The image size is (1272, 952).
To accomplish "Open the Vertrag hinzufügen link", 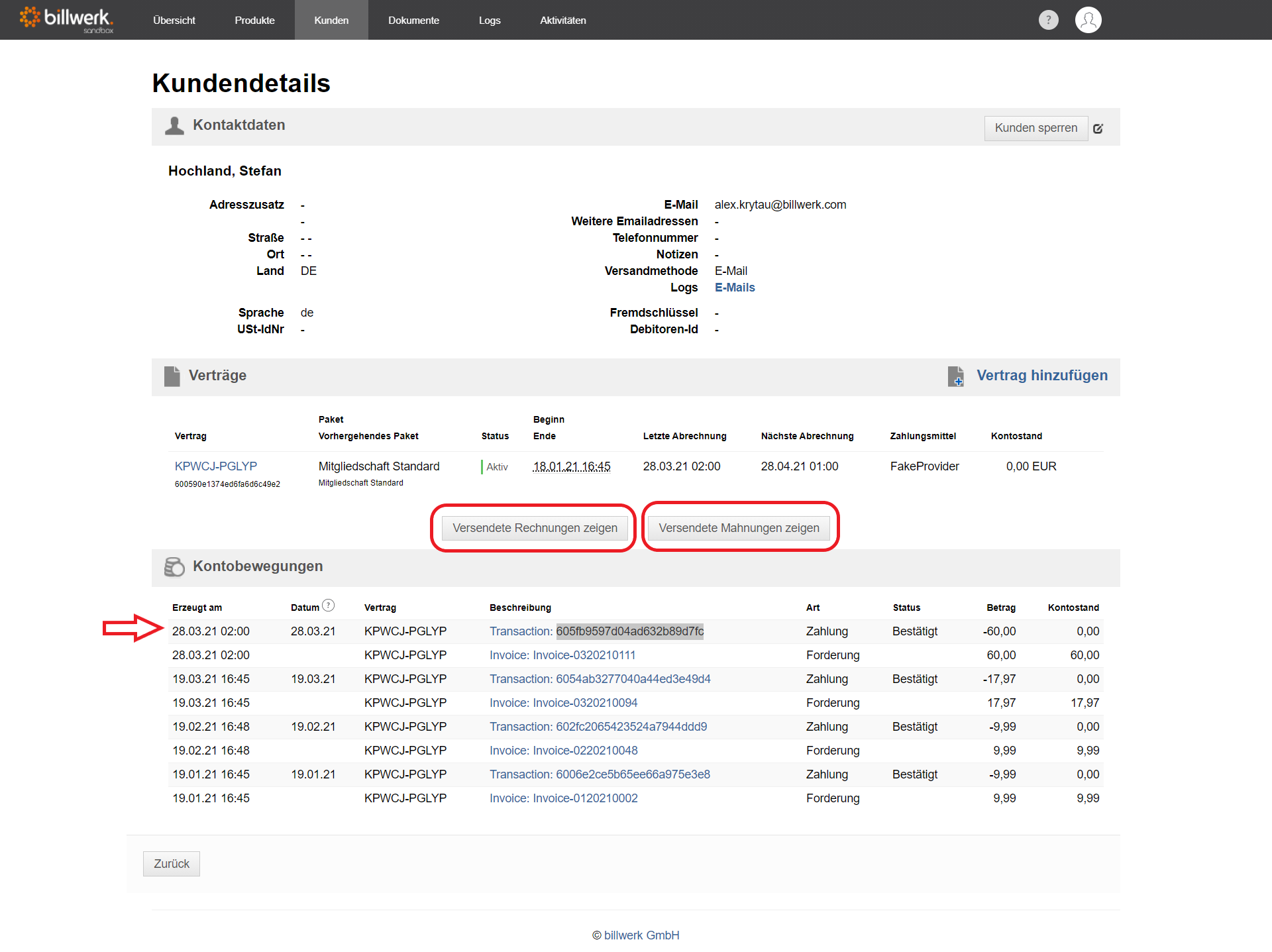I will (1042, 376).
